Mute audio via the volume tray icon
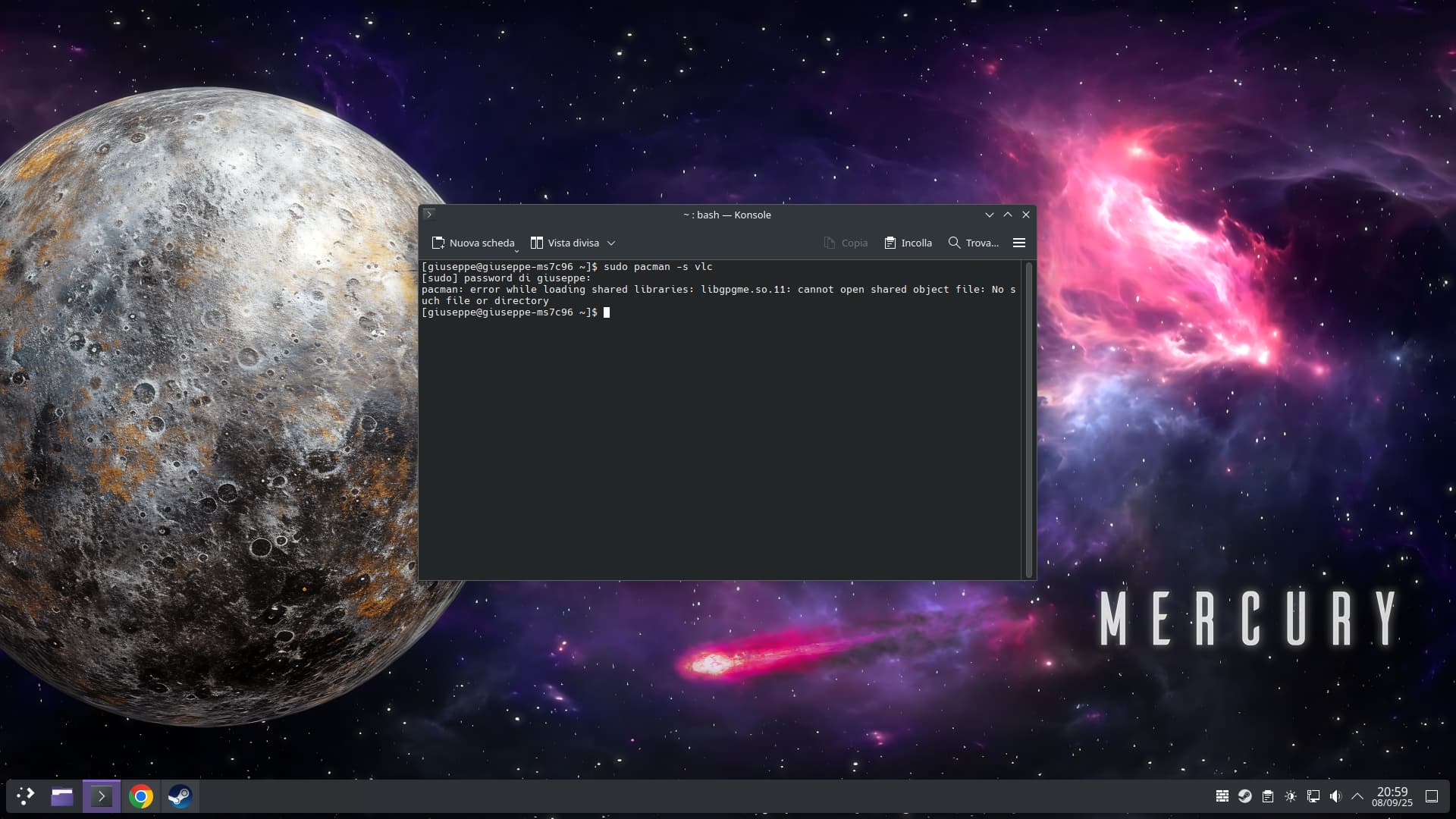Viewport: 1456px width, 819px height. [x=1335, y=796]
